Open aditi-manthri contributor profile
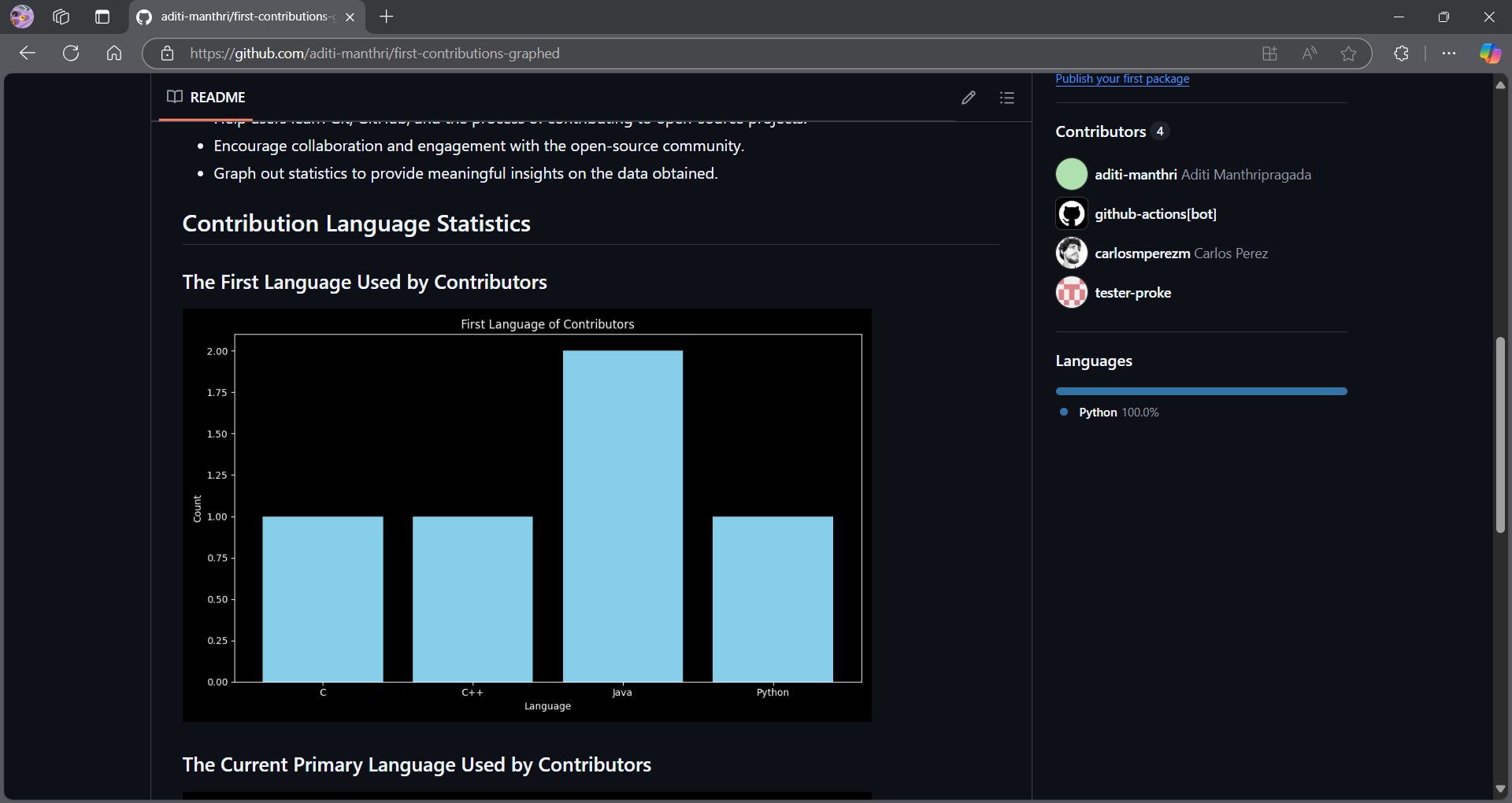 tap(1135, 175)
